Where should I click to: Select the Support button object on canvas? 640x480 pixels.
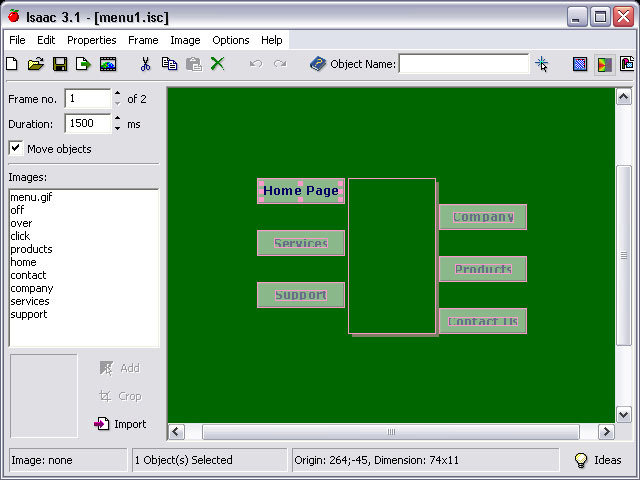(x=301, y=295)
